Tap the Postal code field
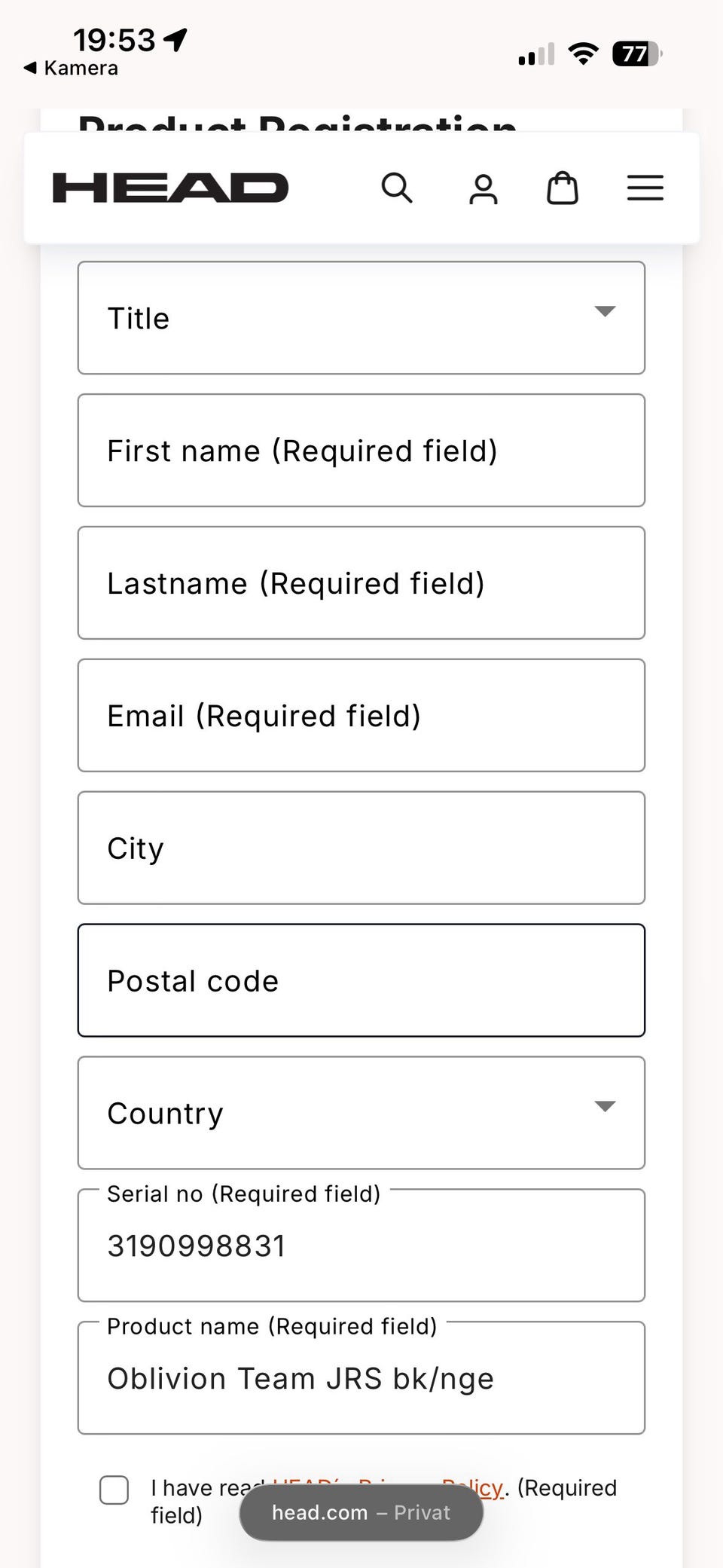This screenshot has width=723, height=1568. coord(361,980)
